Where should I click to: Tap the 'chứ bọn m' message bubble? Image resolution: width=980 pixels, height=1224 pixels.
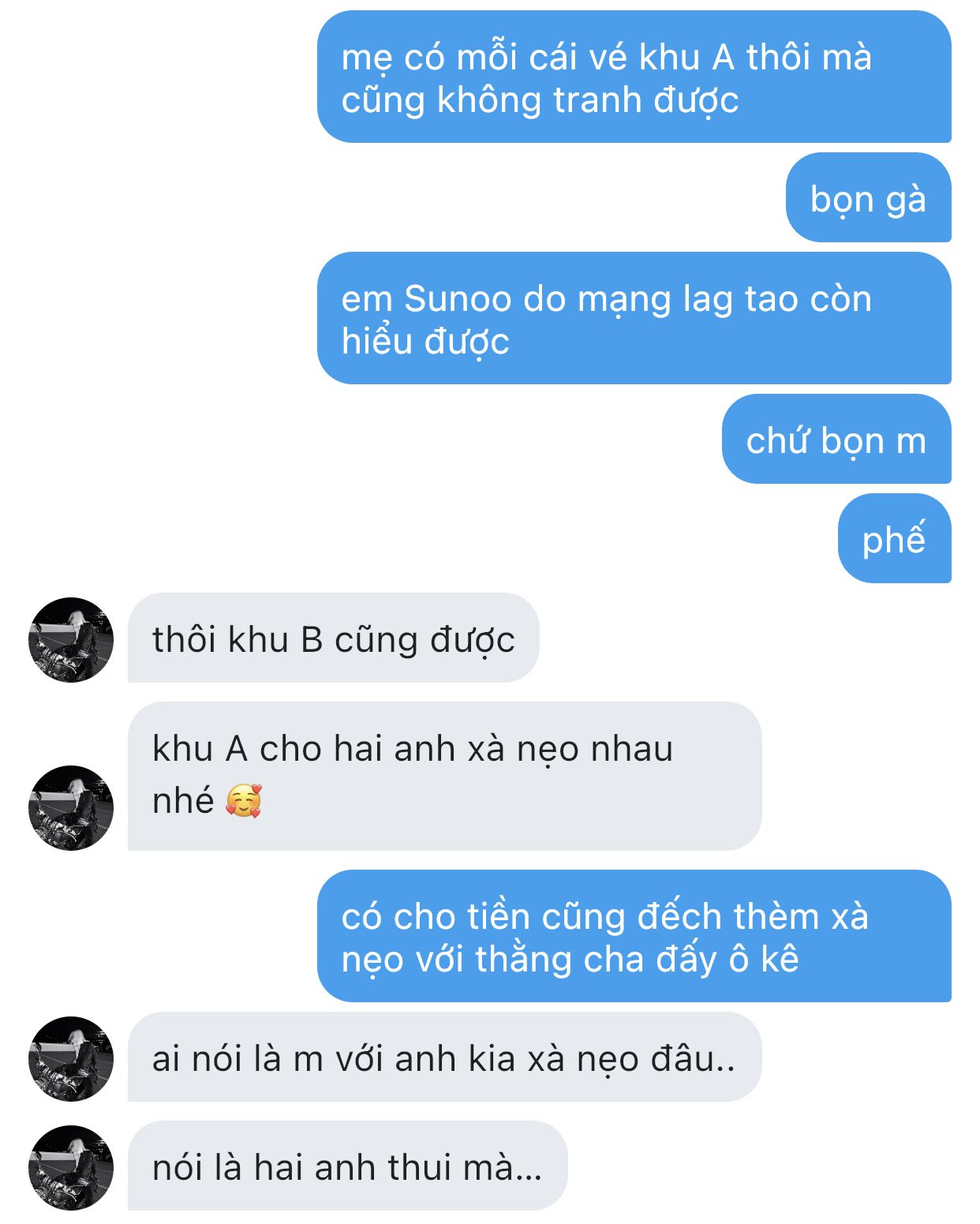point(836,439)
